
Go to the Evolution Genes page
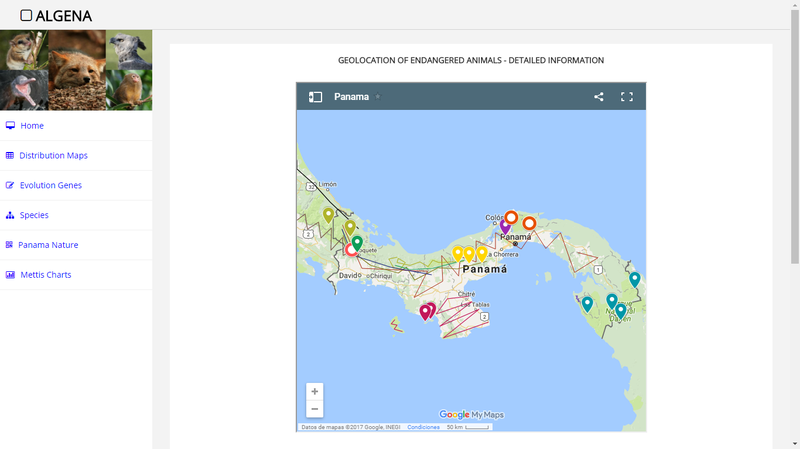tap(50, 185)
